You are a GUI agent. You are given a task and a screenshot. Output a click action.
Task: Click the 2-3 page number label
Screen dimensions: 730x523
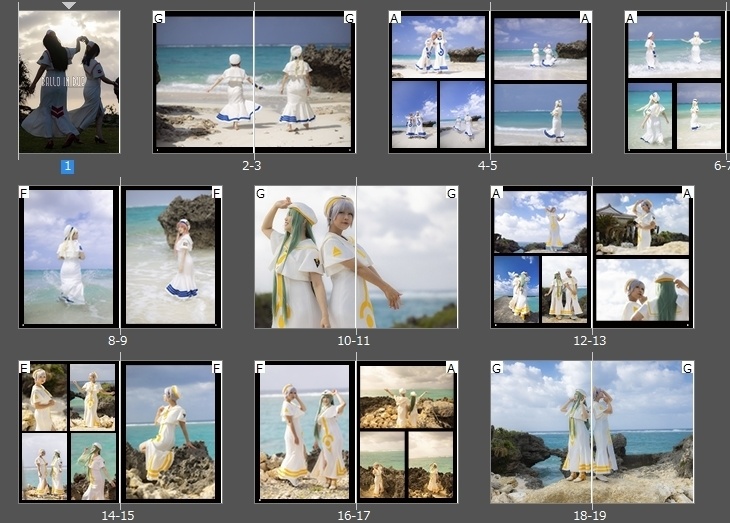pyautogui.click(x=251, y=166)
